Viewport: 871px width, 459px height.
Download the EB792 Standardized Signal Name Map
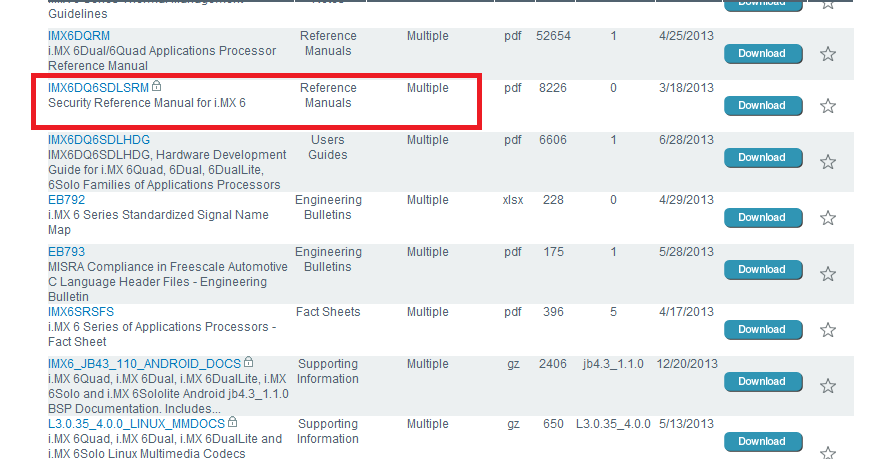point(761,217)
